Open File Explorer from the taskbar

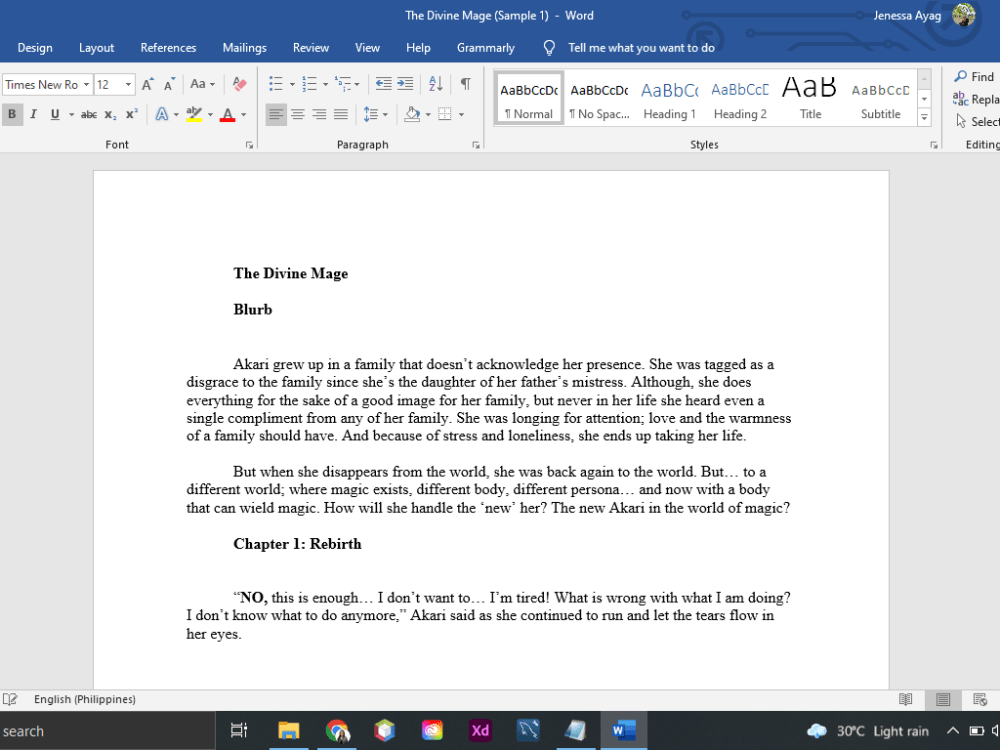coord(289,730)
